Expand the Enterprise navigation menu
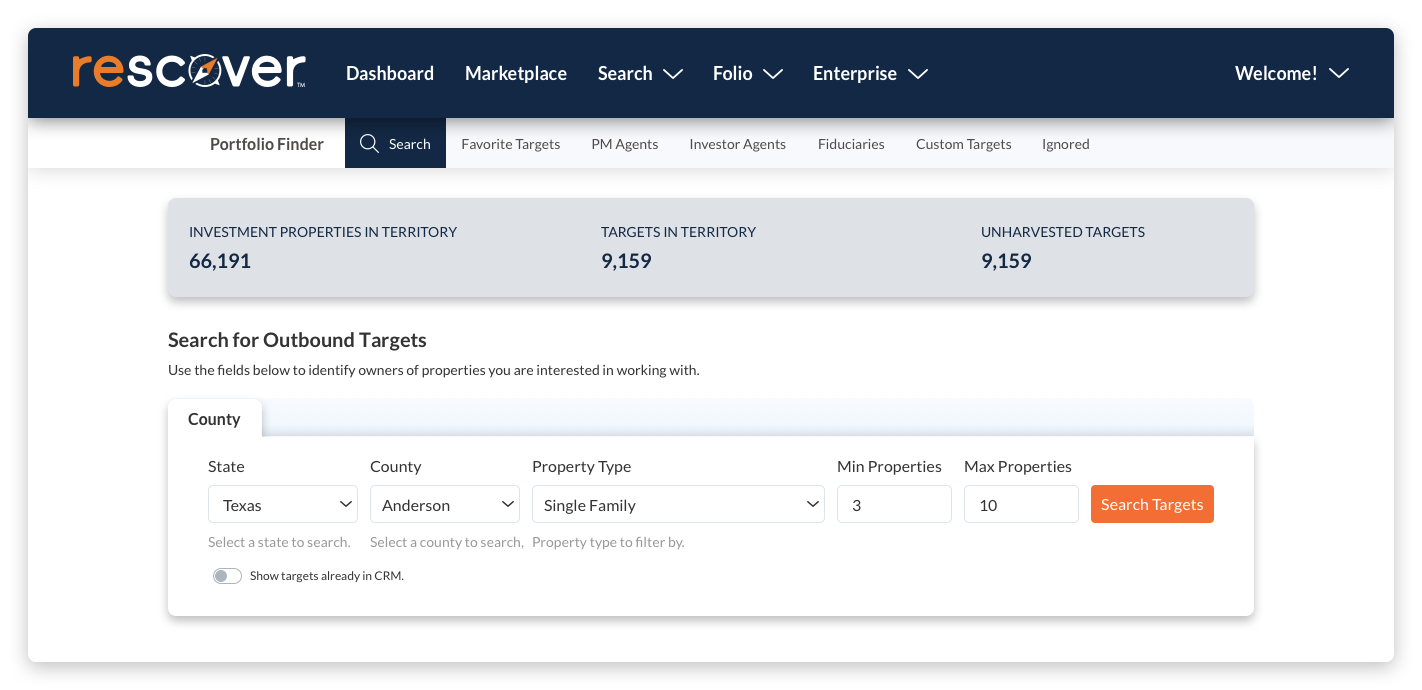 870,74
